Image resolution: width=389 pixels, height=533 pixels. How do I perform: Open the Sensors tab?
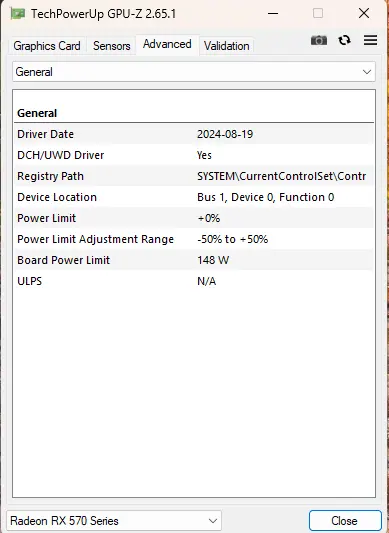112,46
